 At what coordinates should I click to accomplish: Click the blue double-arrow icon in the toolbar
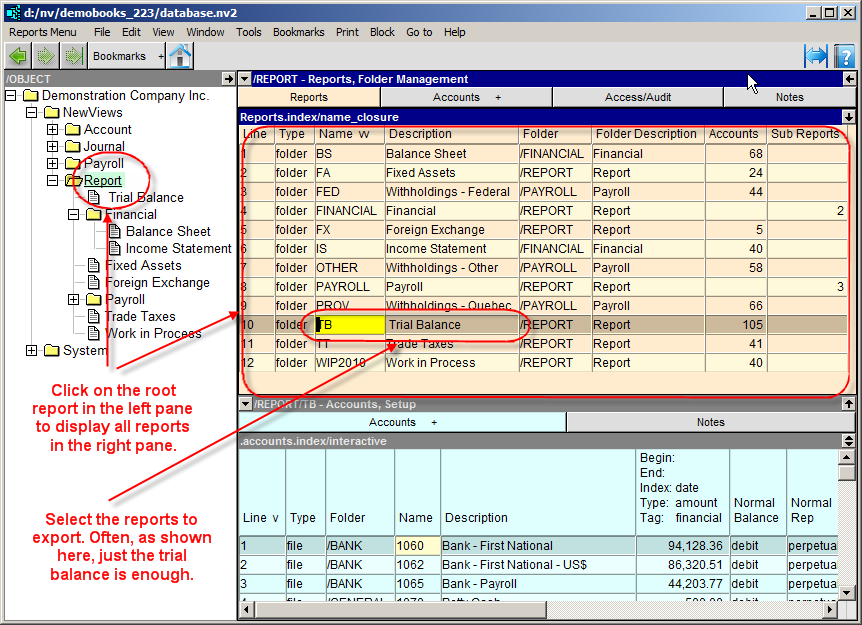(816, 56)
